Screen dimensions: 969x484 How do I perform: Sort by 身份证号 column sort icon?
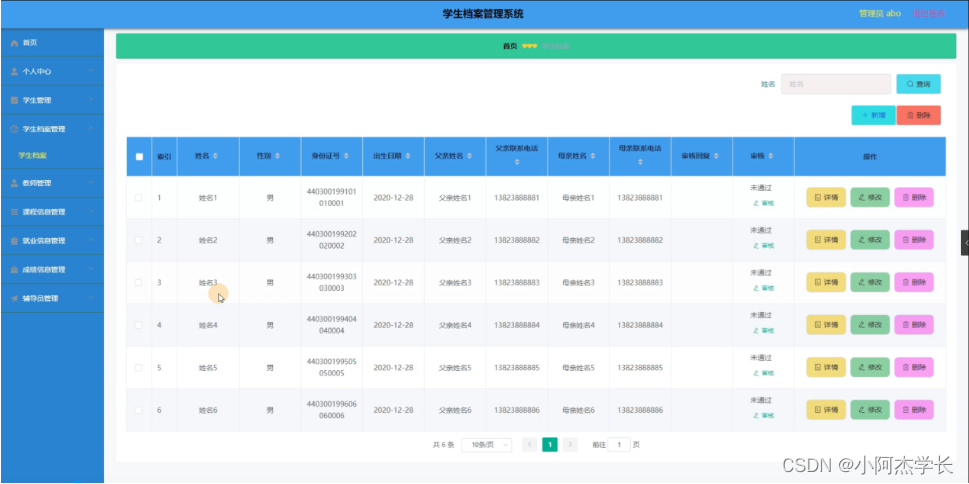click(x=346, y=156)
